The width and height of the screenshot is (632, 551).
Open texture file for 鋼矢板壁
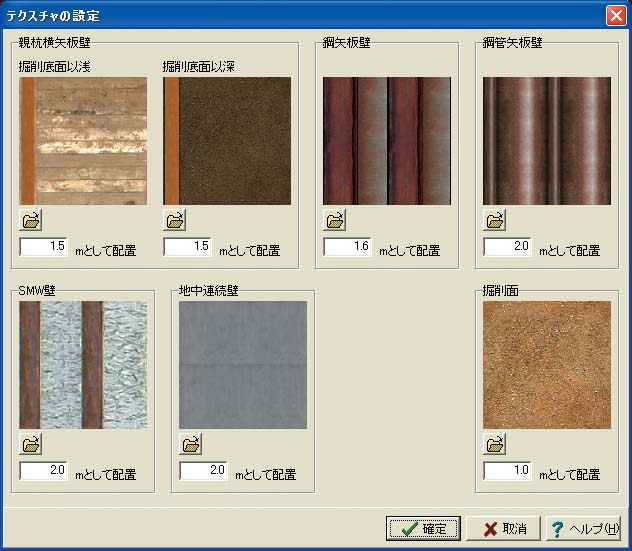pos(335,220)
